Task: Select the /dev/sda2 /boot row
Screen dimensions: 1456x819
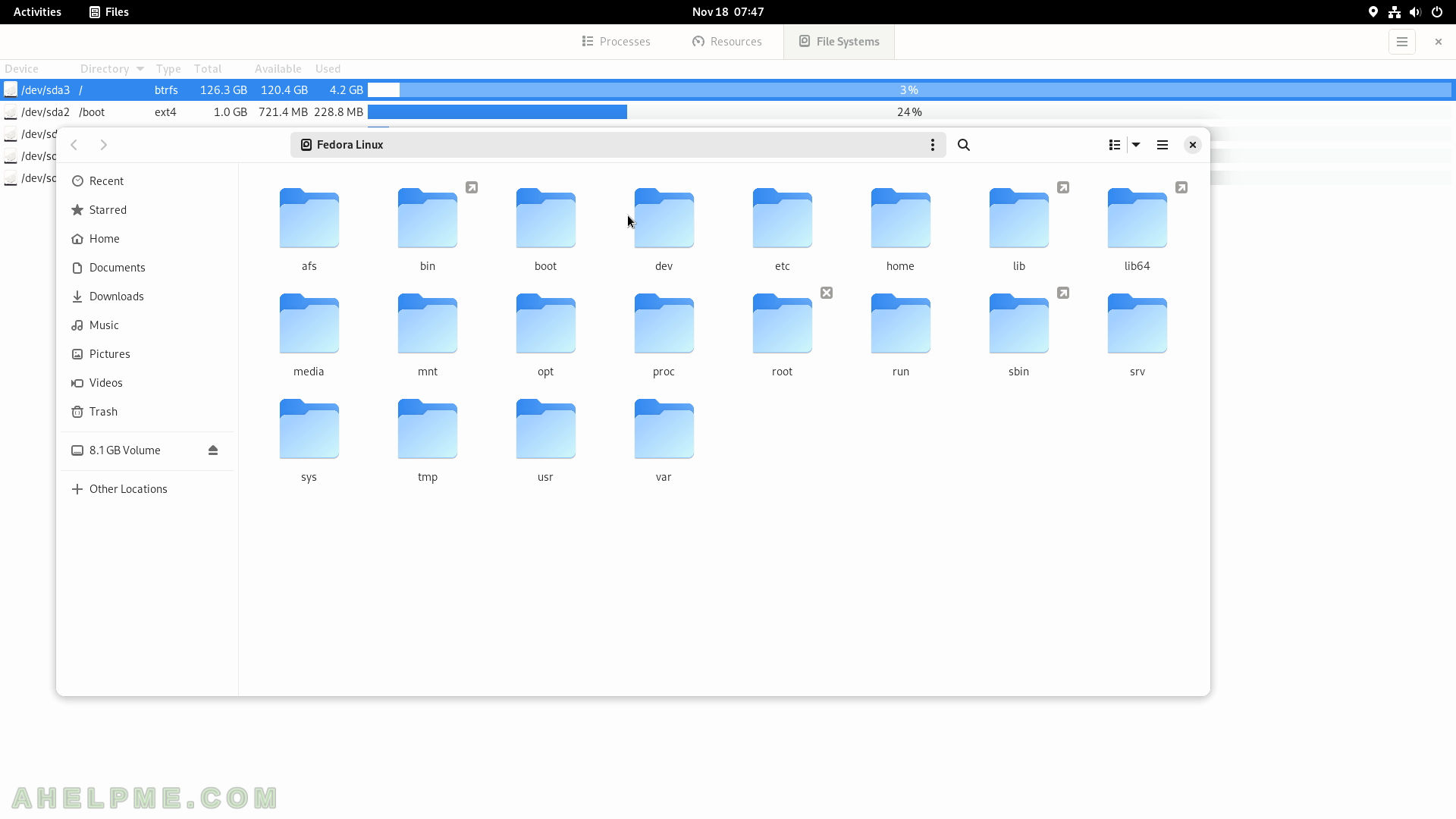Action: click(x=726, y=112)
